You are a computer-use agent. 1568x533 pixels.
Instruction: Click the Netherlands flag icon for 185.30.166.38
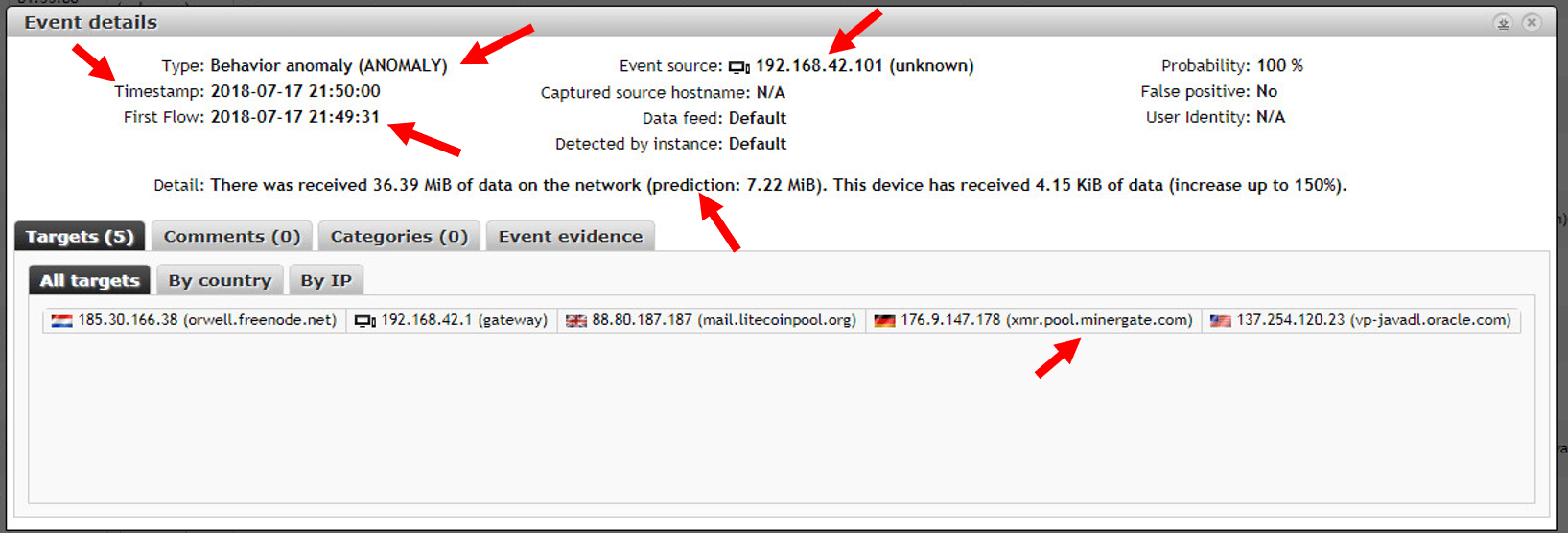[x=62, y=320]
